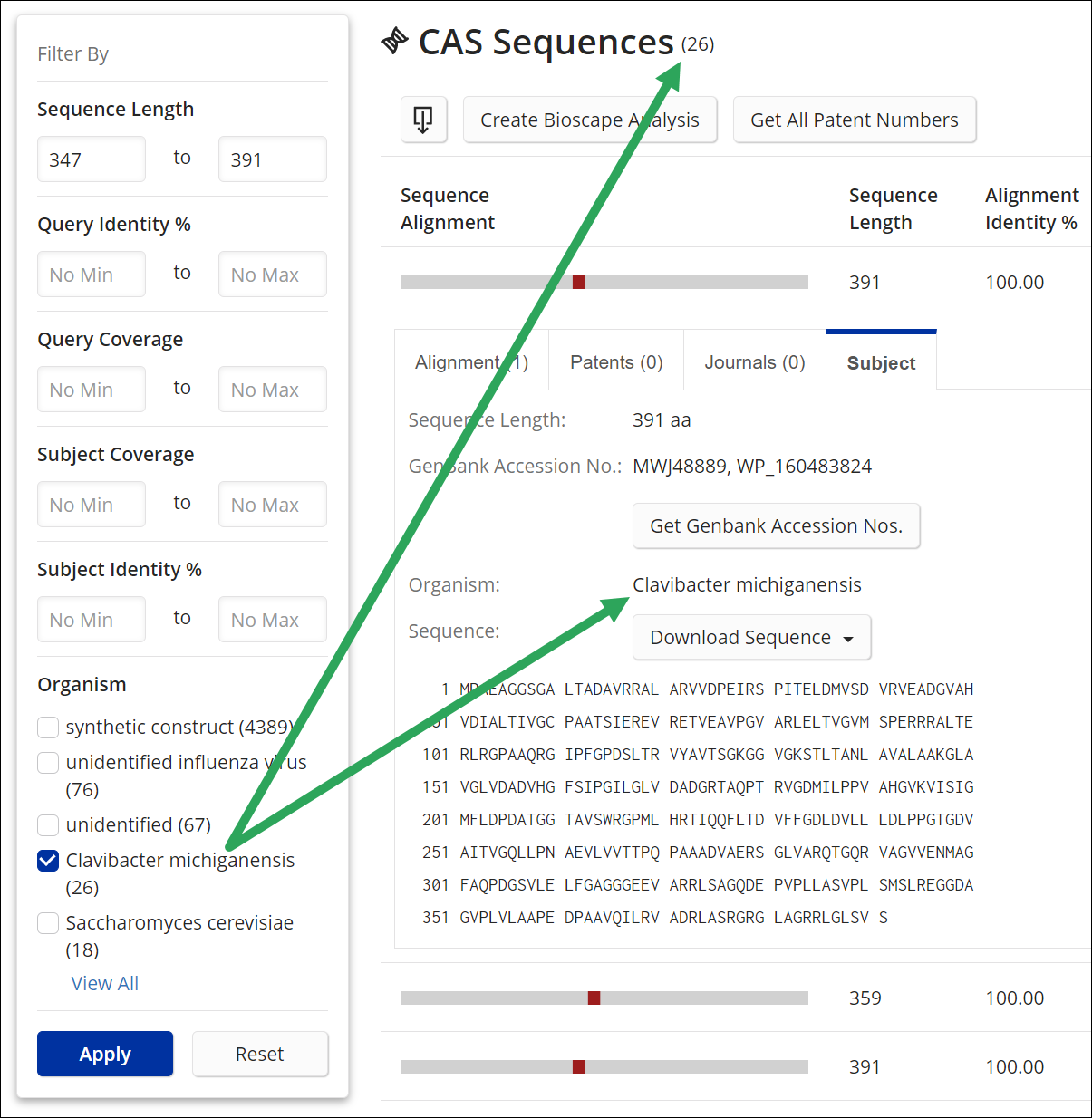Click the Subject Coverage No Min field

92,505
